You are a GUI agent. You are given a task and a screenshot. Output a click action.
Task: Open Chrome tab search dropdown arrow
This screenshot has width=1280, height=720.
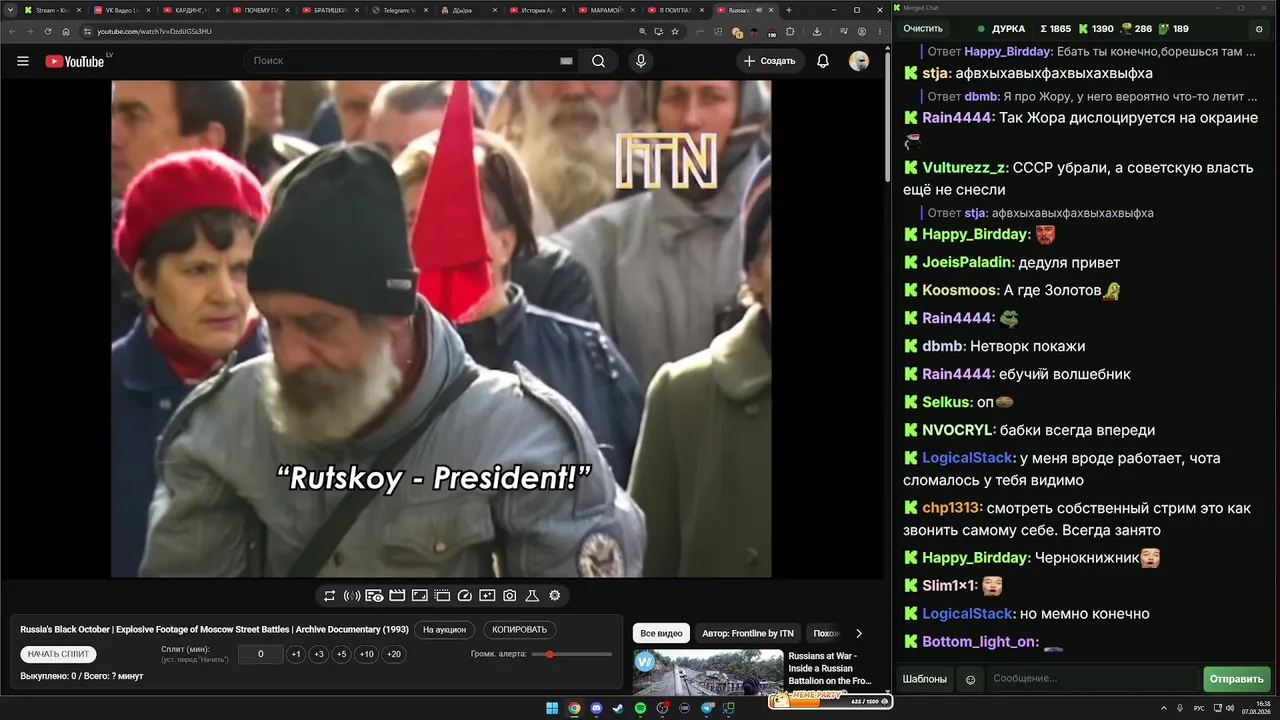coord(10,10)
